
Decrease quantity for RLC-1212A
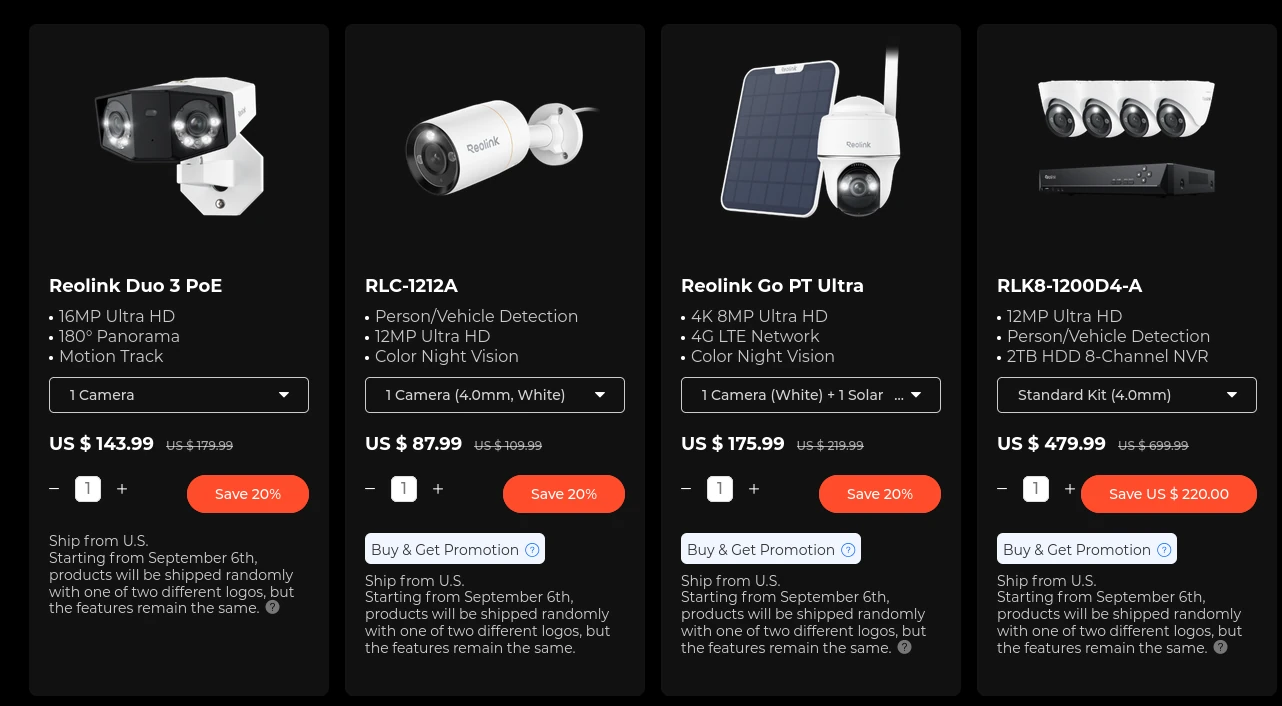pos(370,489)
